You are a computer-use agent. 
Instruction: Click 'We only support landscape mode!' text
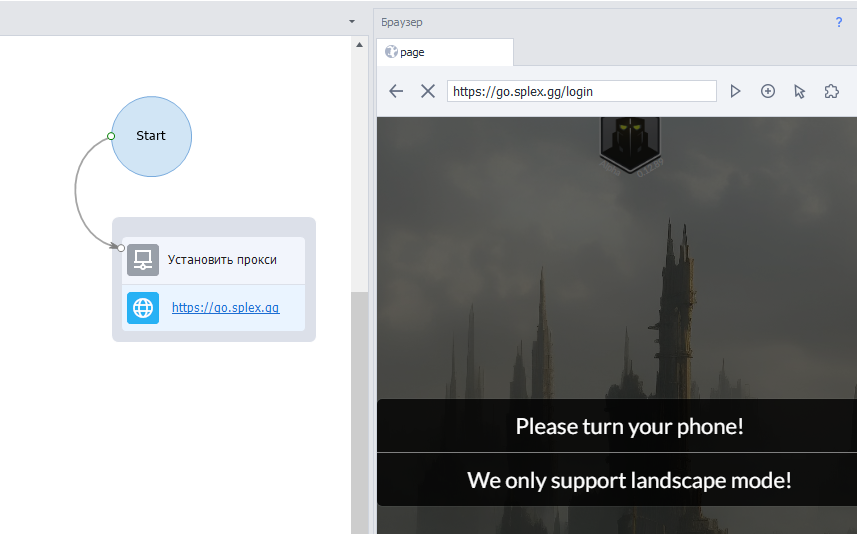629,480
